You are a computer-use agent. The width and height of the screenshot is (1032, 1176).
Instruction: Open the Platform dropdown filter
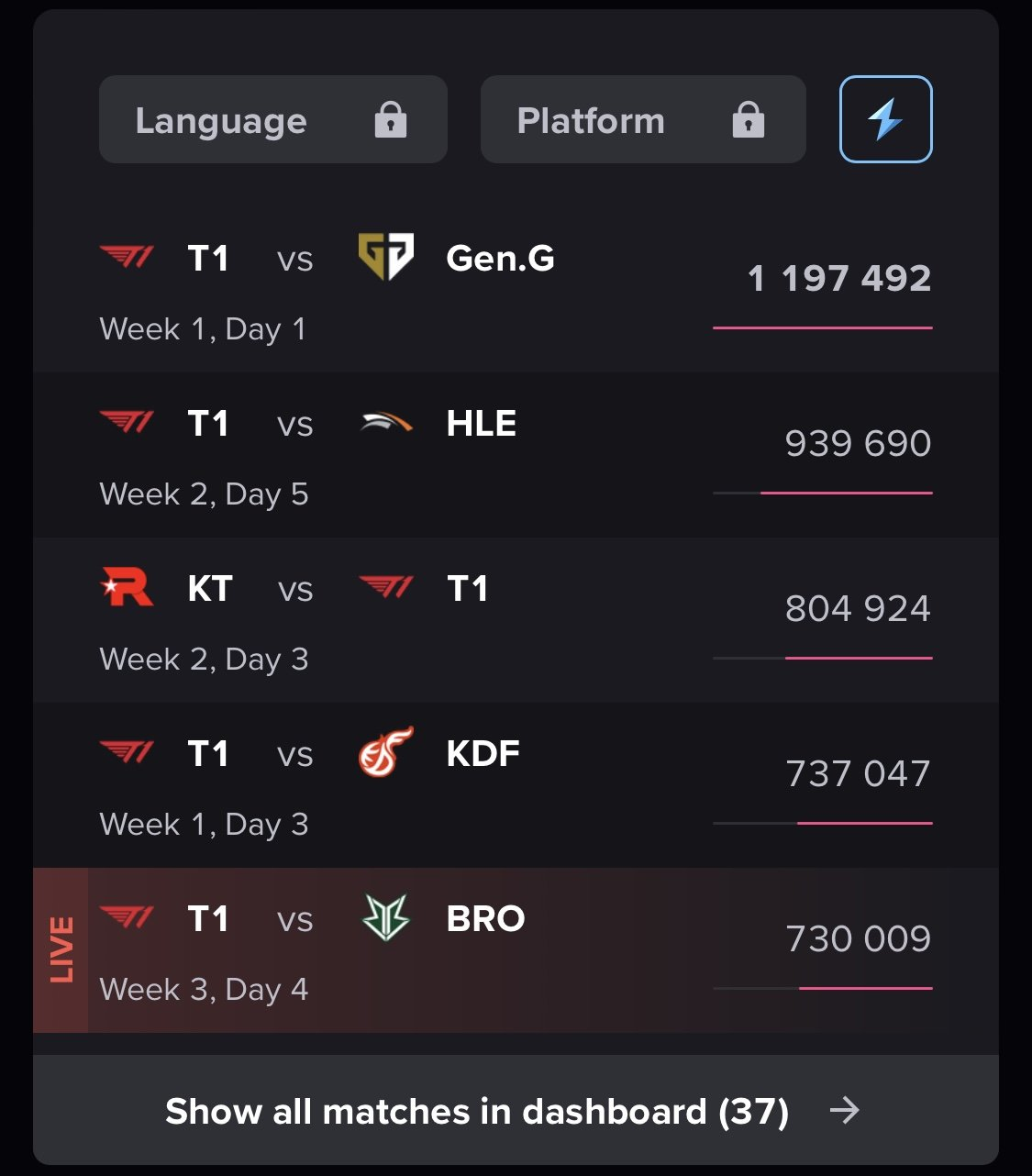click(642, 120)
